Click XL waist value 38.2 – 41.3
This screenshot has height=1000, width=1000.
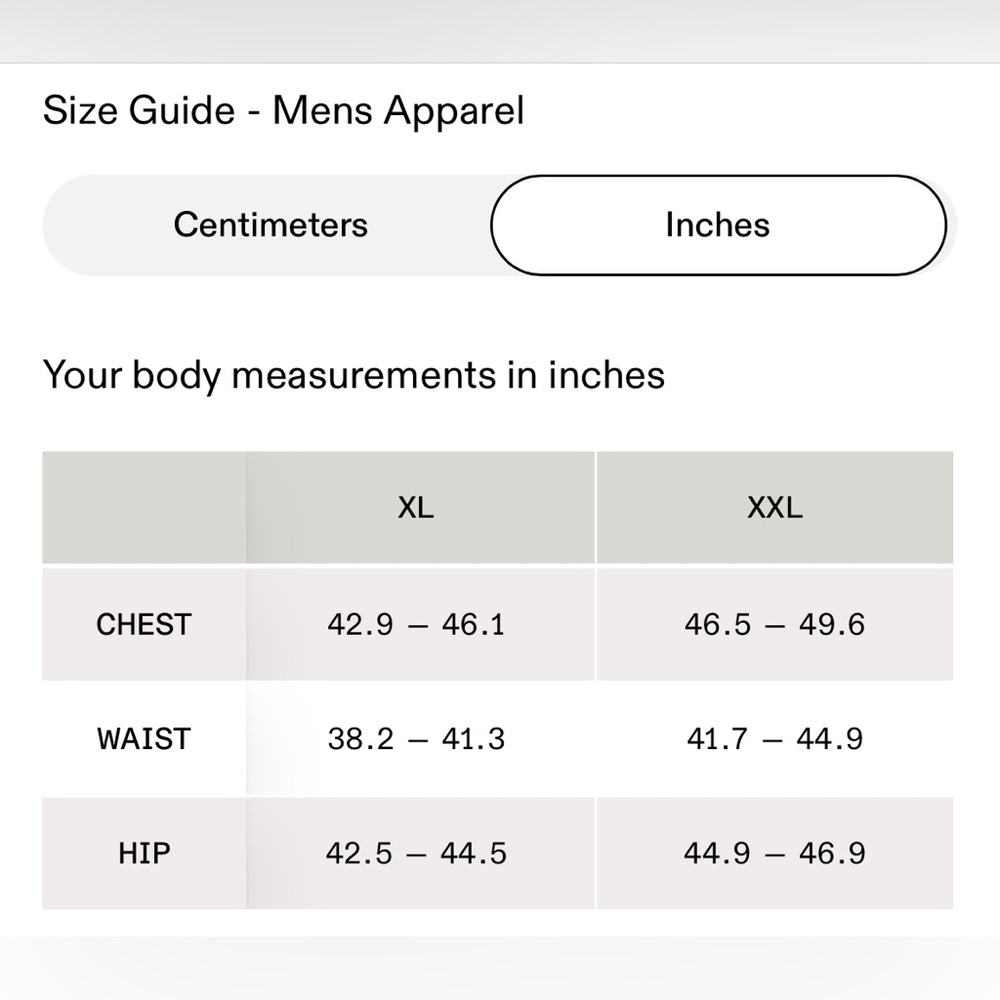tap(416, 739)
